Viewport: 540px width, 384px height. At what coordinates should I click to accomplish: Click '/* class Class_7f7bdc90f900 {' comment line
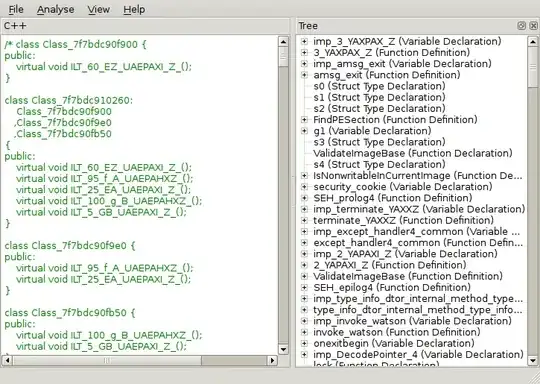point(75,44)
